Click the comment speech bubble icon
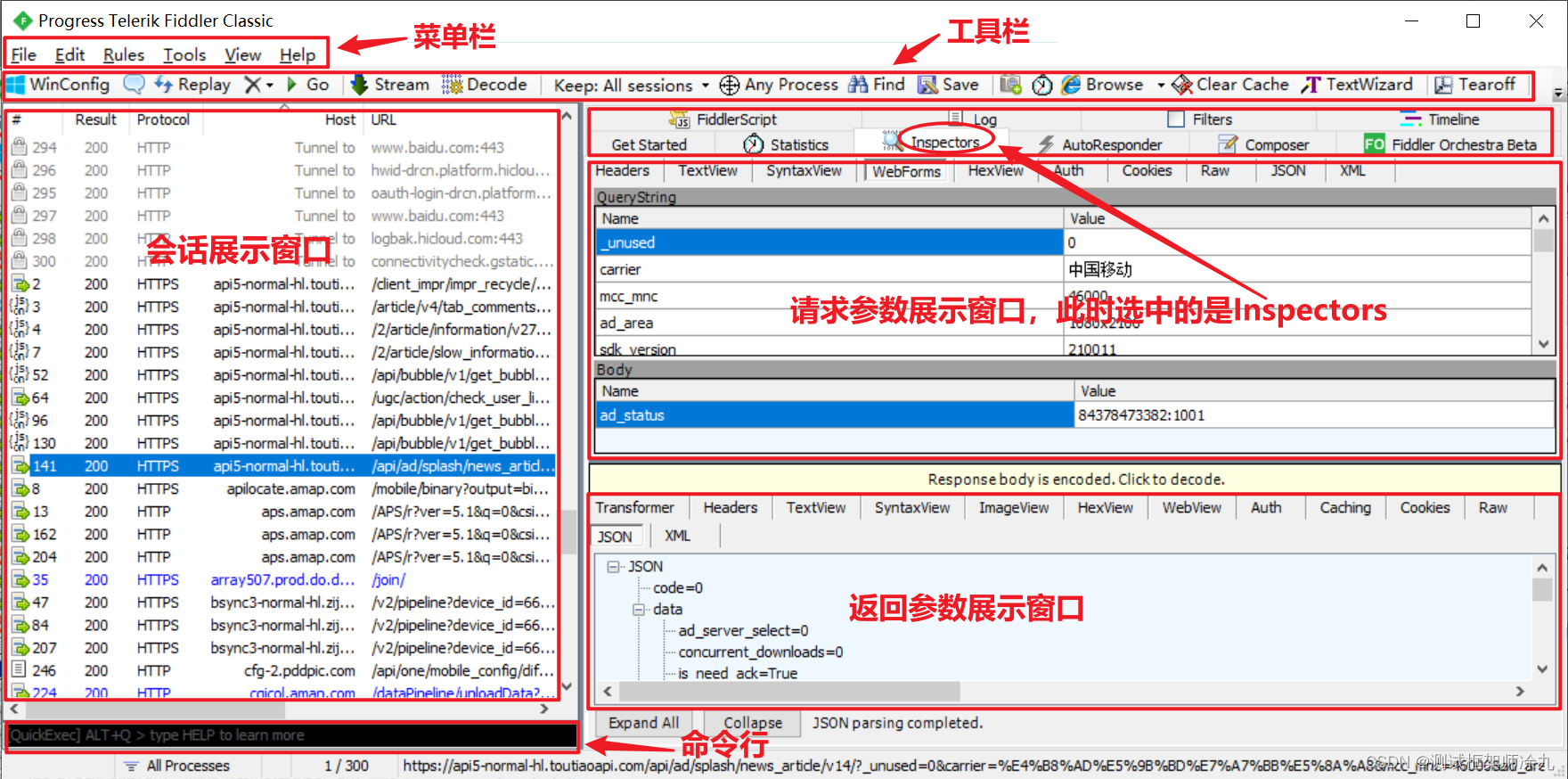Viewport: 1568px width, 779px height. pos(134,85)
